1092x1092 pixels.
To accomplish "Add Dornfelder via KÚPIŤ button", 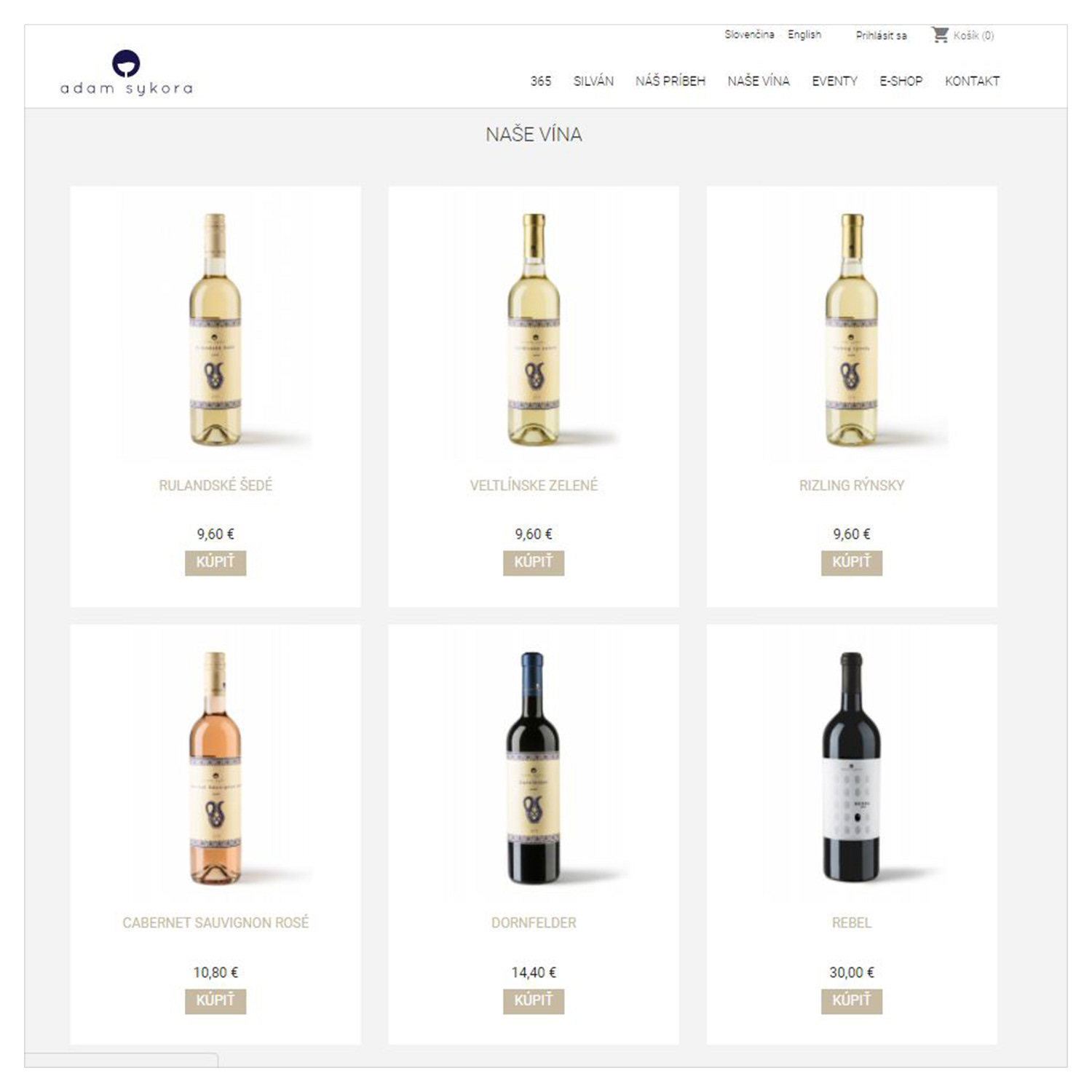I will [534, 1000].
